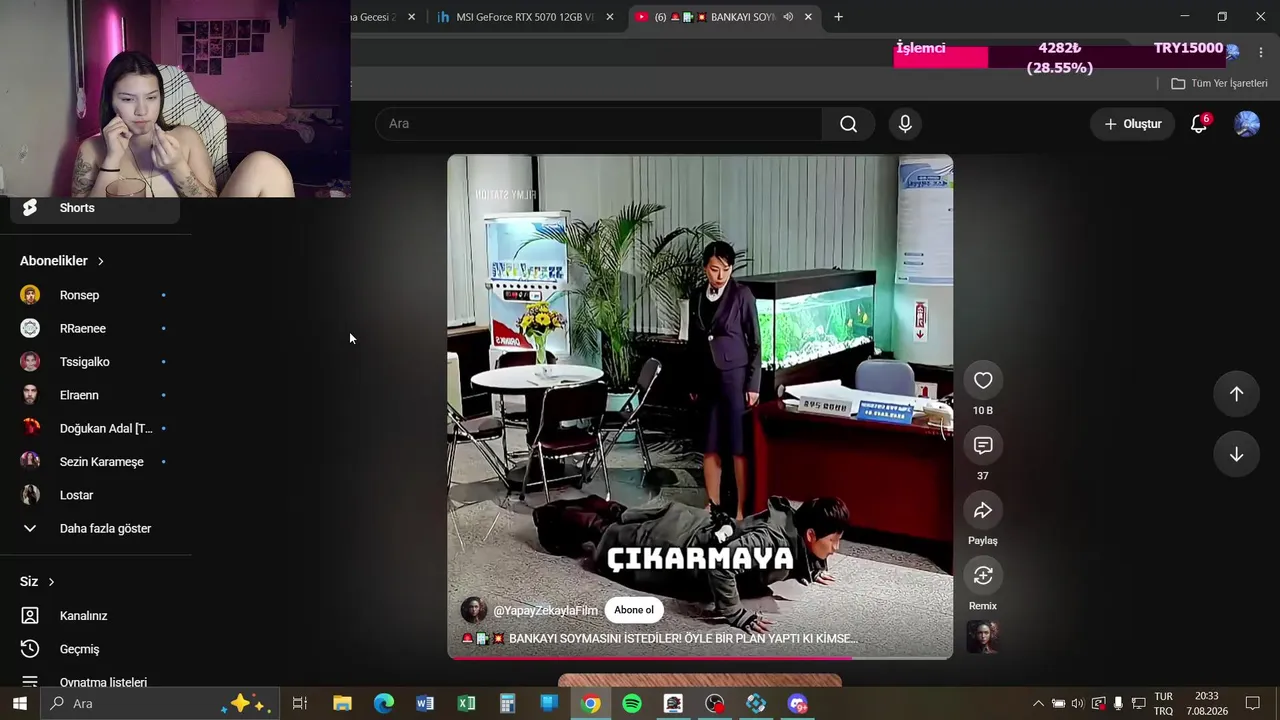
Task: Open the comments on the Short
Action: point(983,445)
